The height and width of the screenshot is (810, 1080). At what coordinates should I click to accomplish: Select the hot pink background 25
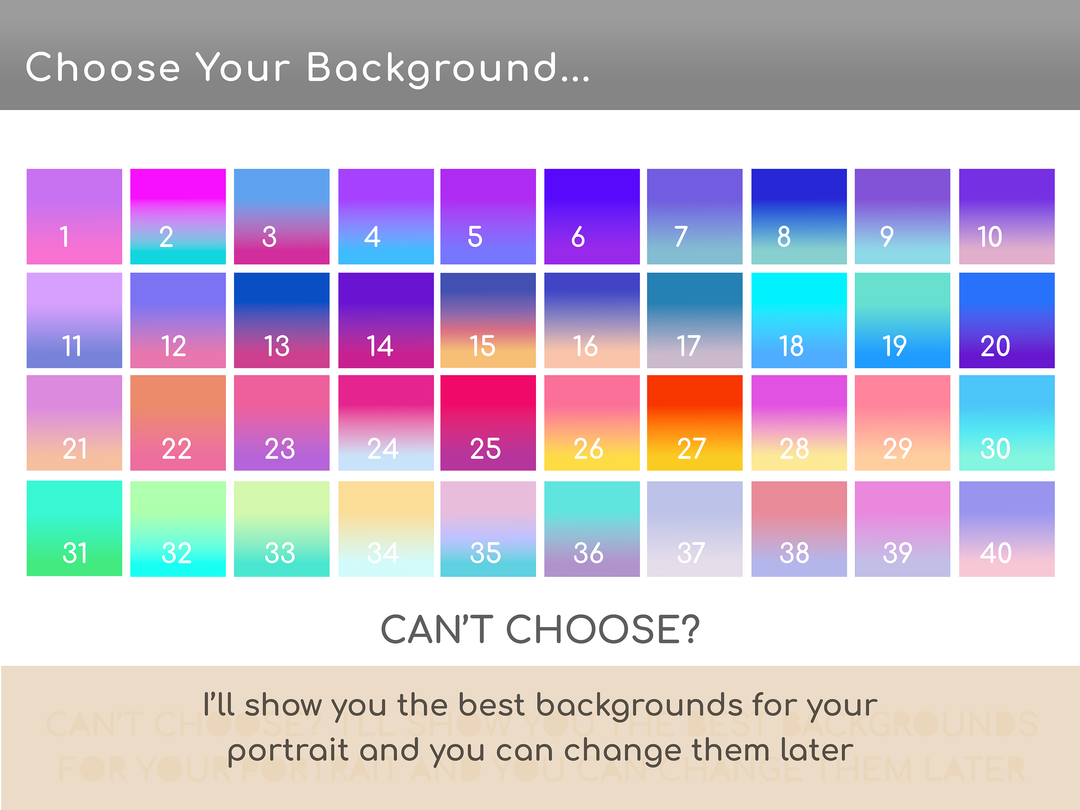tap(488, 423)
